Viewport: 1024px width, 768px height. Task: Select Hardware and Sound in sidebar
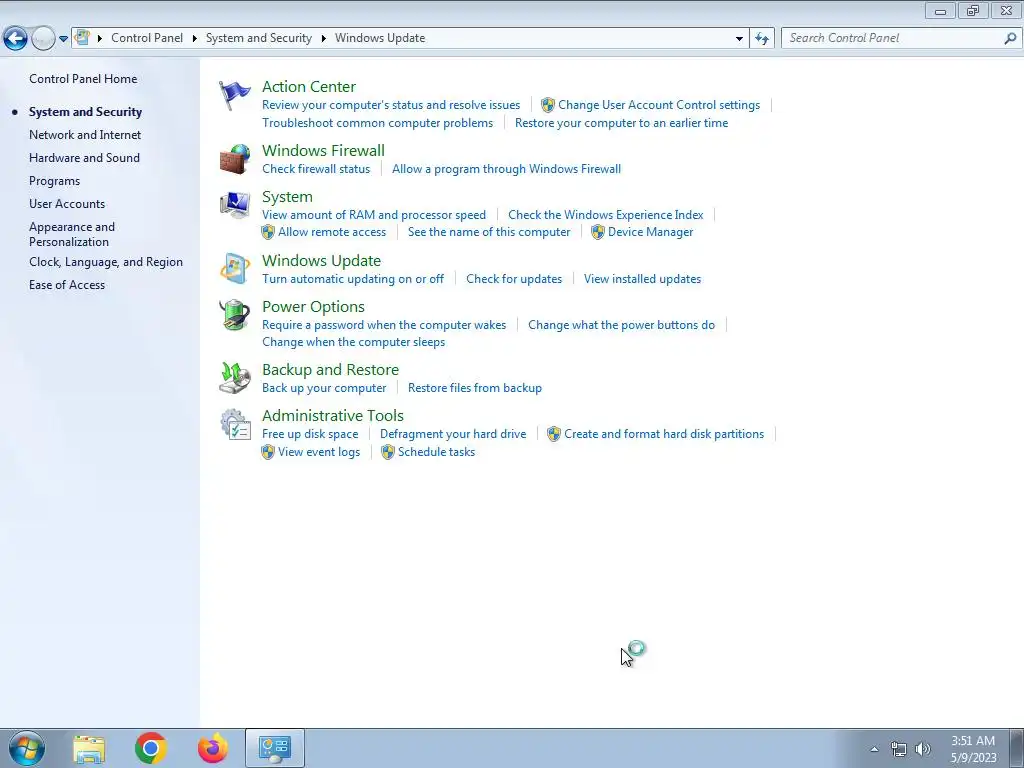pyautogui.click(x=84, y=157)
